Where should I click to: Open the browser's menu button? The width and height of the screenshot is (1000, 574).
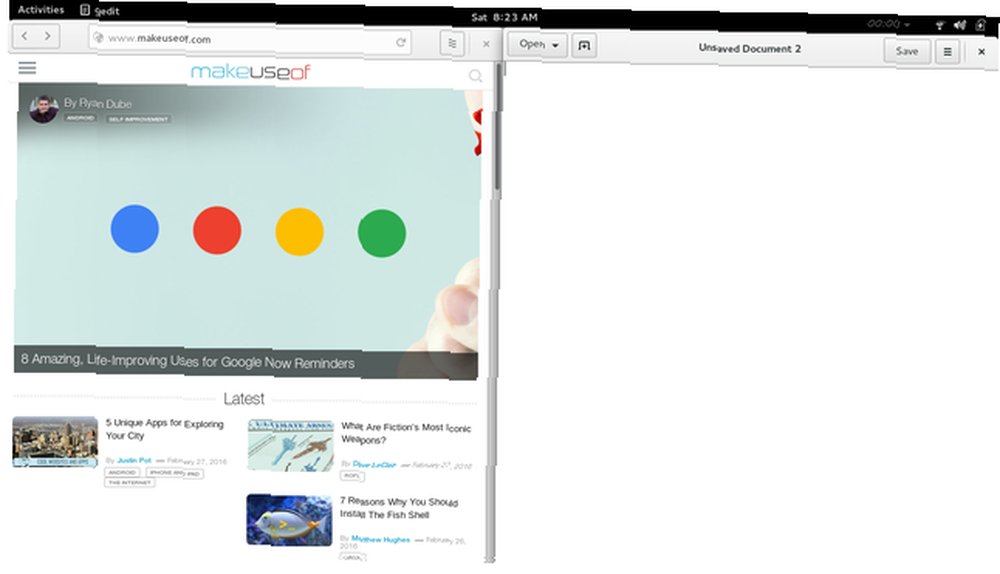452,43
